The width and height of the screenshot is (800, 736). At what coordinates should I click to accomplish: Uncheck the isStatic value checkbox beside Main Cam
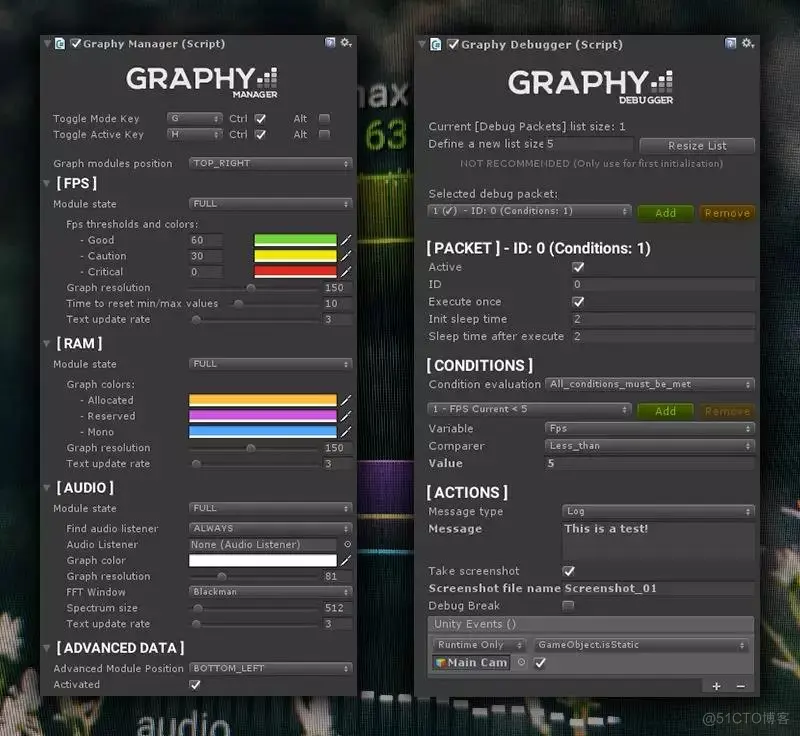(x=540, y=663)
